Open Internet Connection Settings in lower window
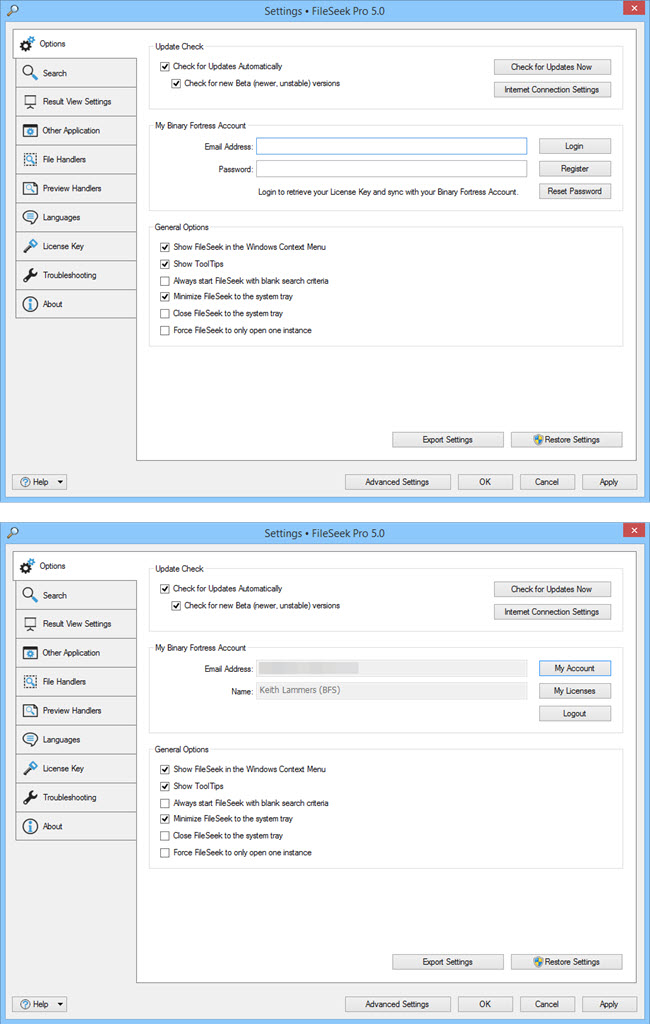The height and width of the screenshot is (1024, 650). 552,612
